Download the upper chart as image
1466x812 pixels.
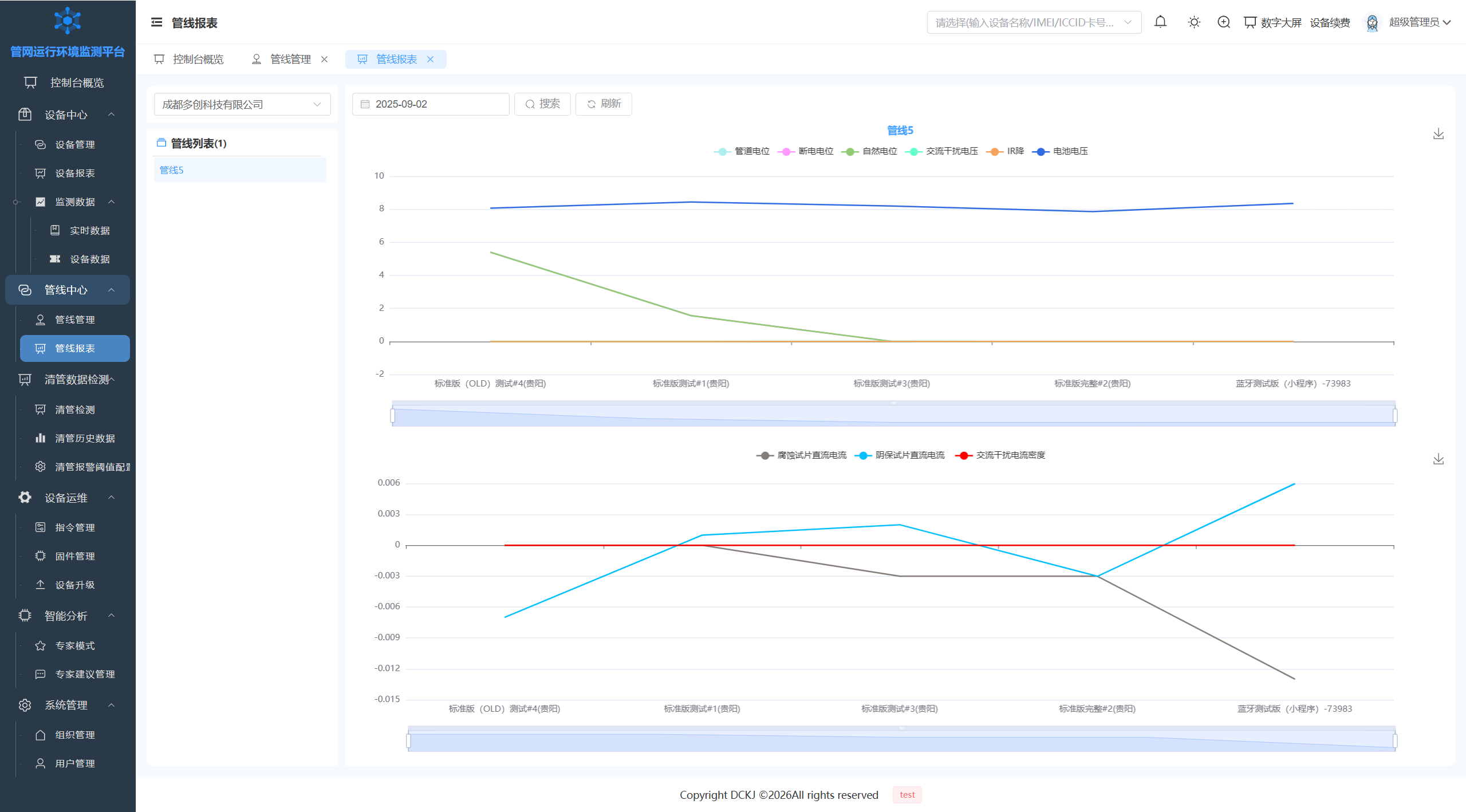point(1439,134)
